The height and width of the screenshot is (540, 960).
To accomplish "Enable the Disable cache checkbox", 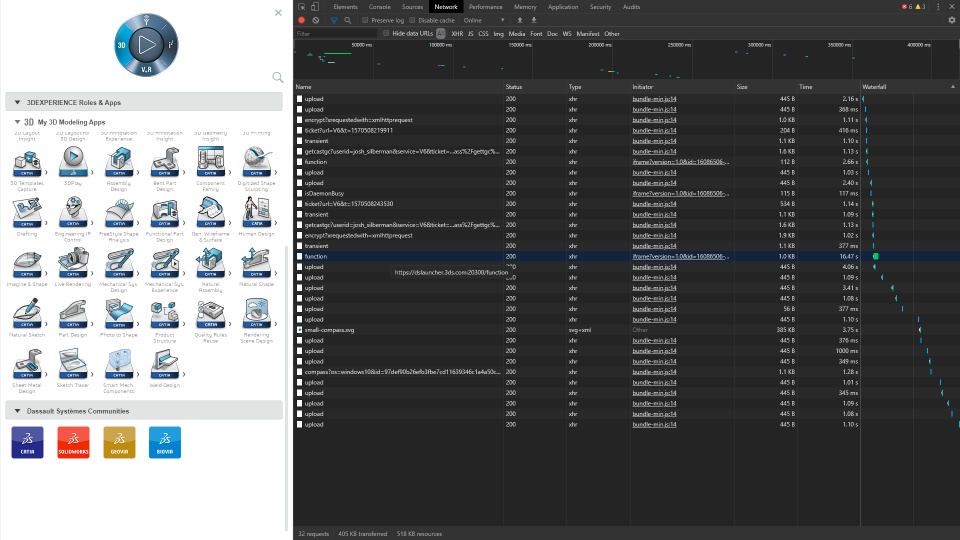I will point(412,20).
